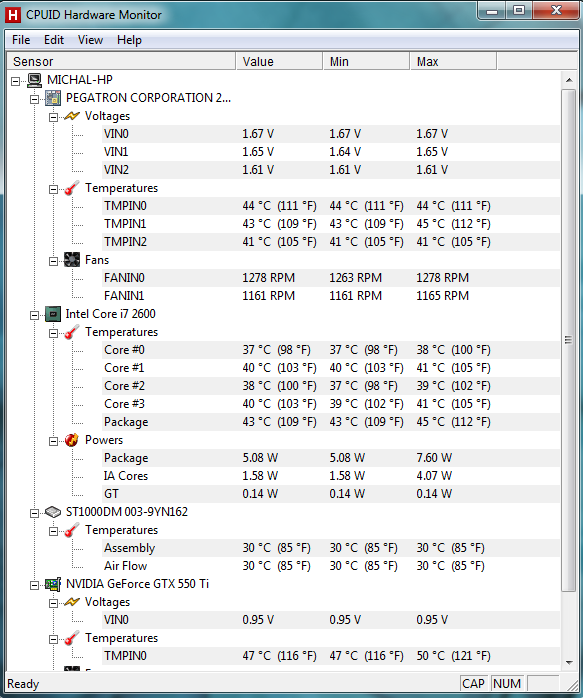The image size is (583, 698).
Task: Select the GT power row
Action: [x=331, y=494]
